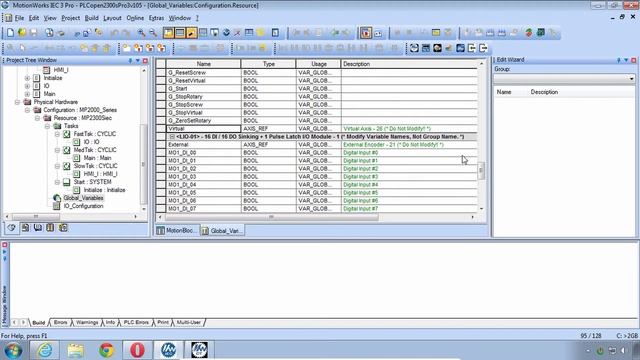Switch to the Global_Var worksheet tab

coord(222,231)
